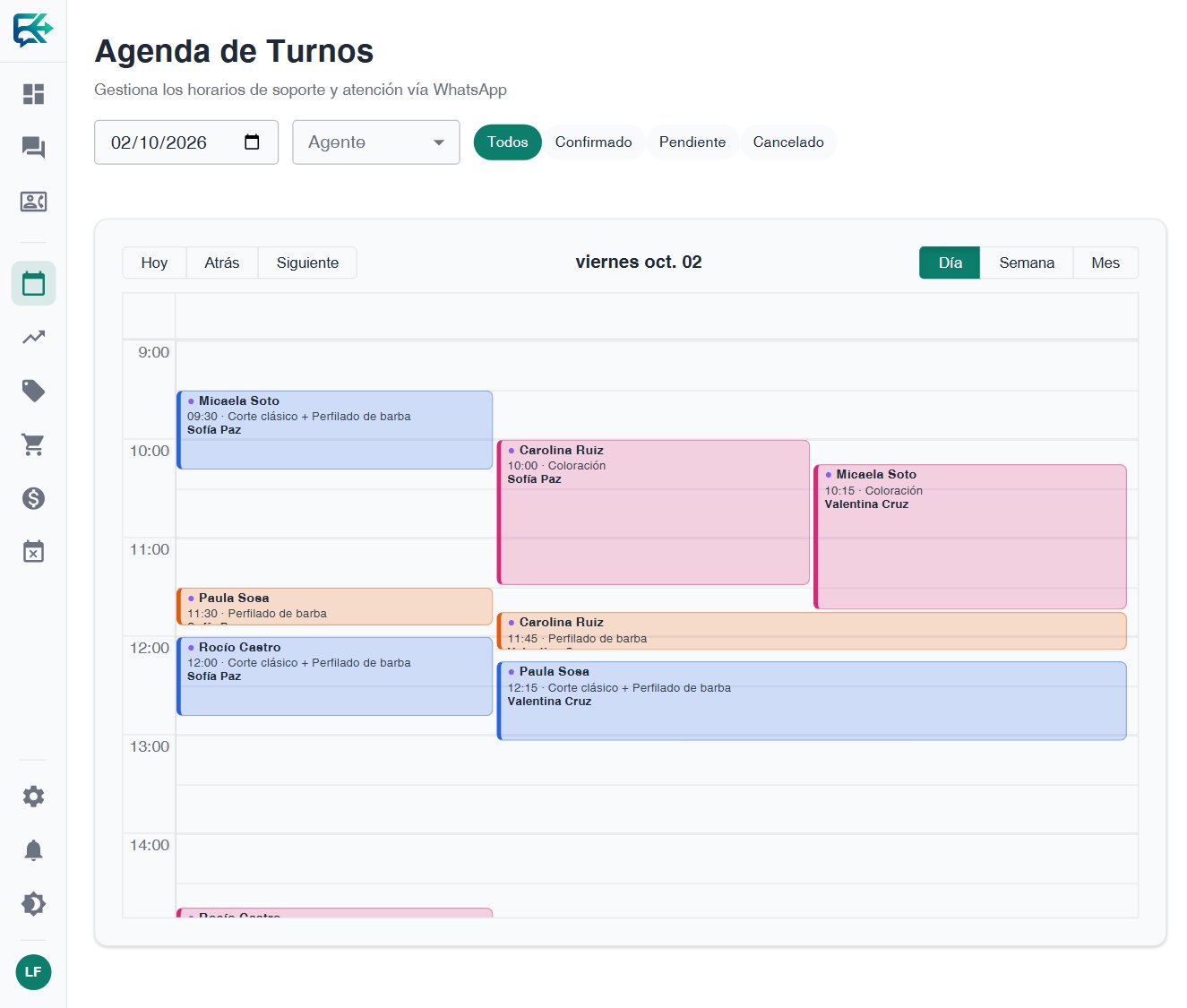Select the Todos status filter chip
The height and width of the screenshot is (1008, 1187).
[x=508, y=142]
